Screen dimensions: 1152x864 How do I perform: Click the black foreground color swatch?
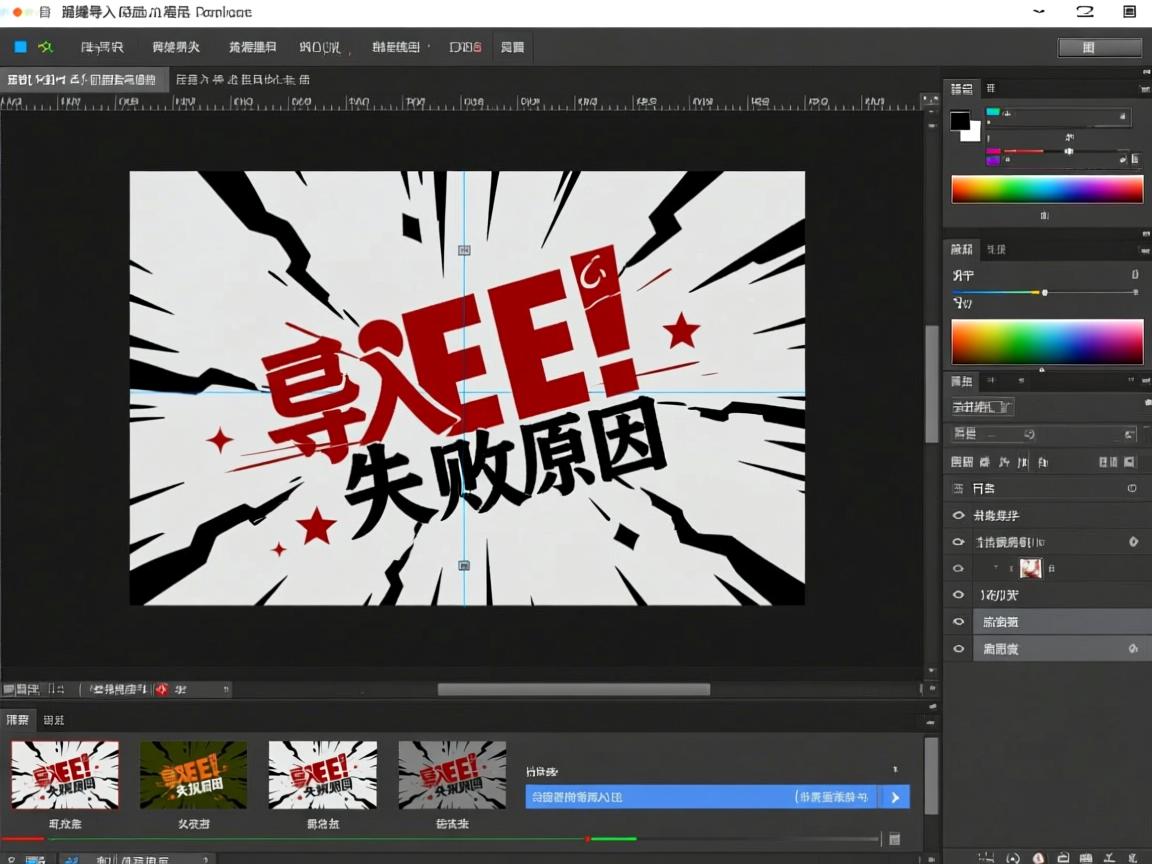click(960, 121)
